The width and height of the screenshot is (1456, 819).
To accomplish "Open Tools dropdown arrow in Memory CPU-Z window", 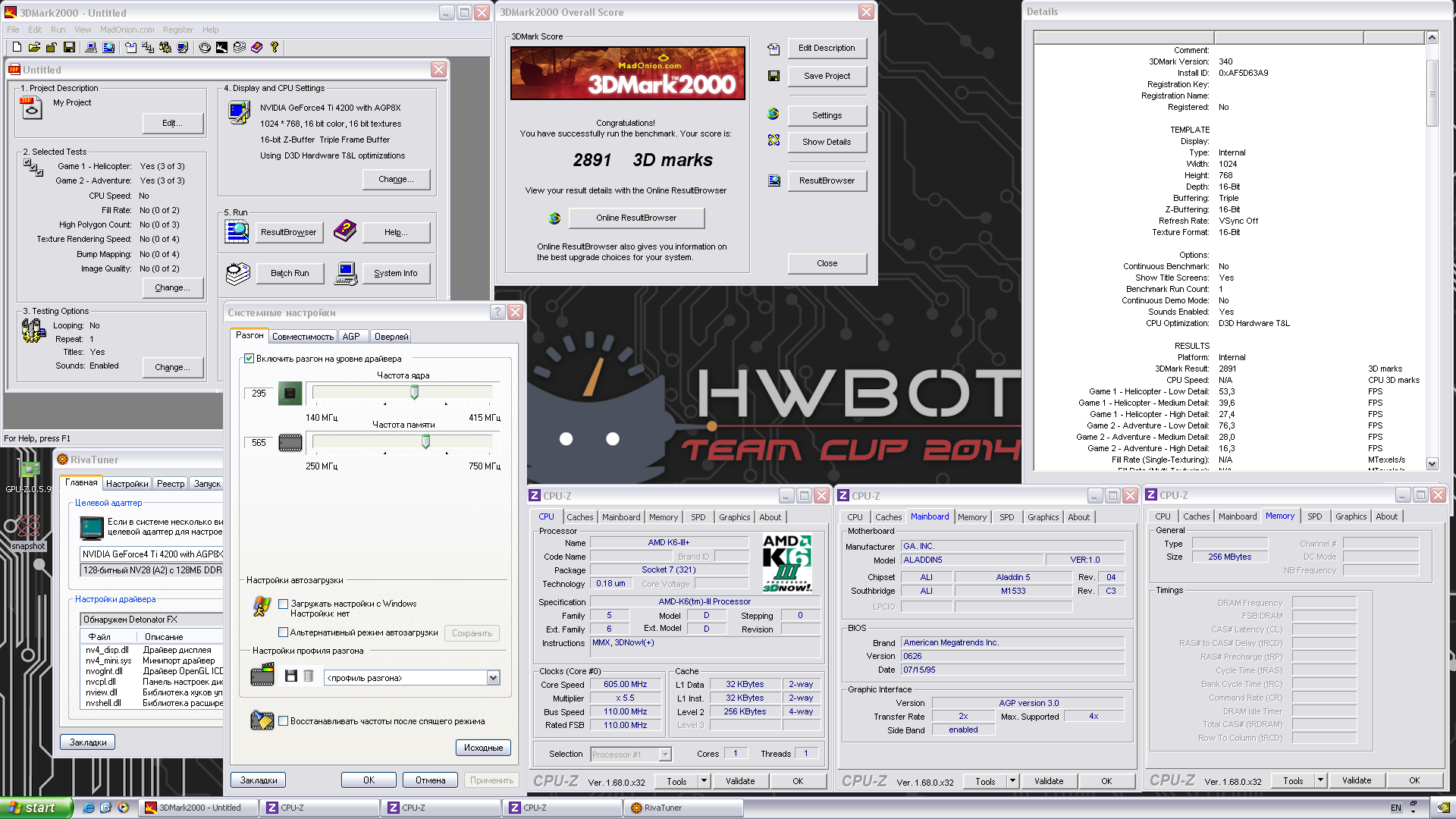I will [1320, 780].
